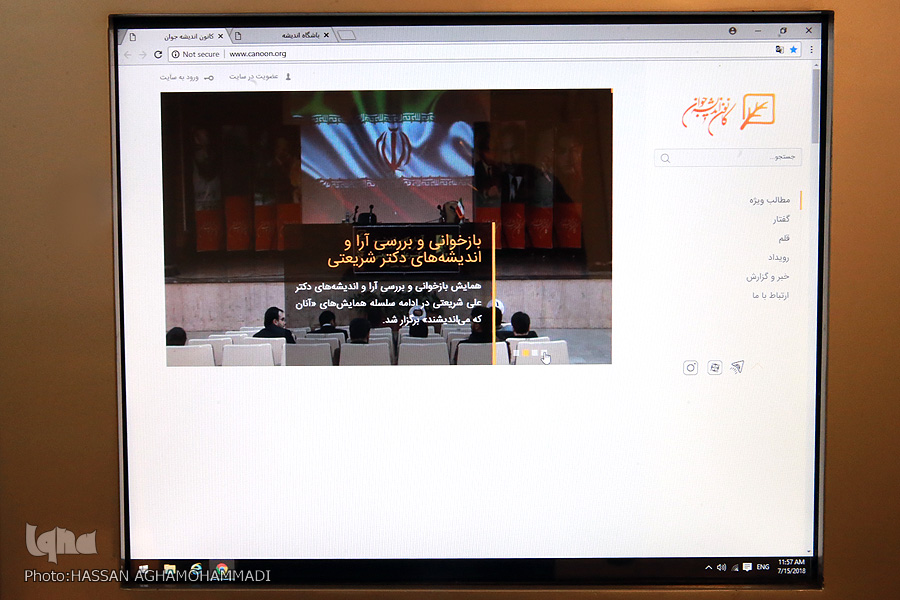The width and height of the screenshot is (900, 600).
Task: Open the Aparat icon beside Instagram
Action: tap(715, 367)
